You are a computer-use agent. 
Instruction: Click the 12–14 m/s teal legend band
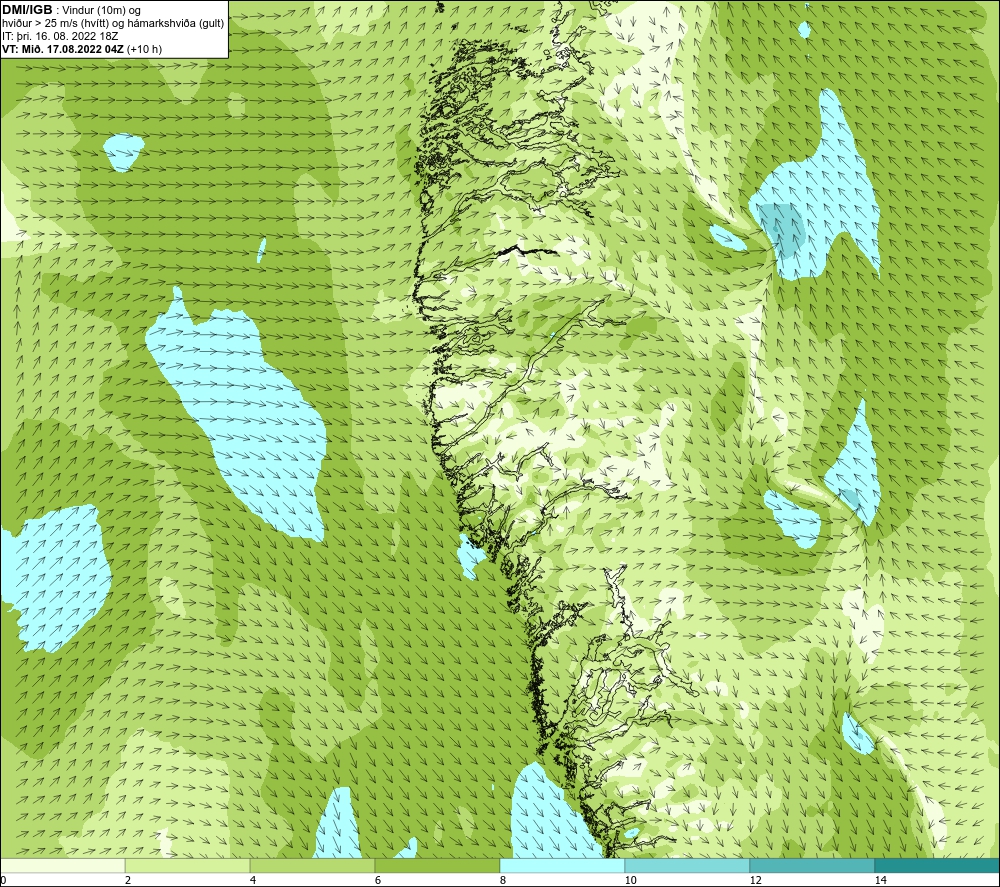coord(812,865)
